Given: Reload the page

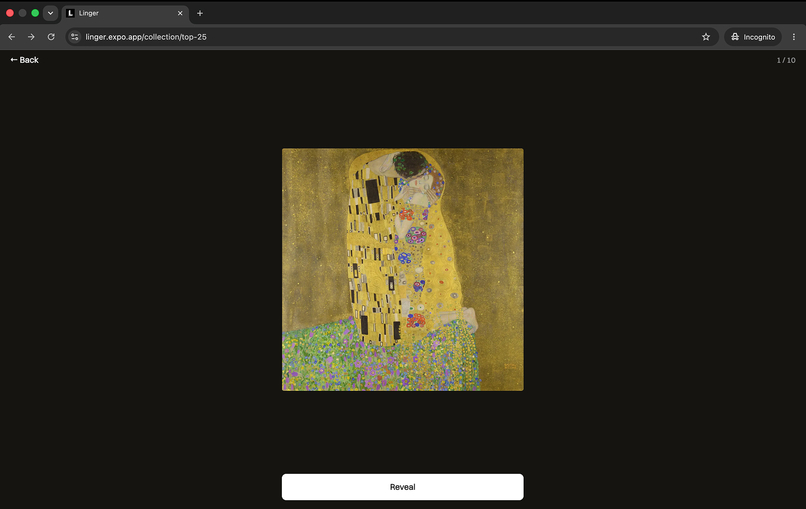Looking at the screenshot, I should 51,37.
